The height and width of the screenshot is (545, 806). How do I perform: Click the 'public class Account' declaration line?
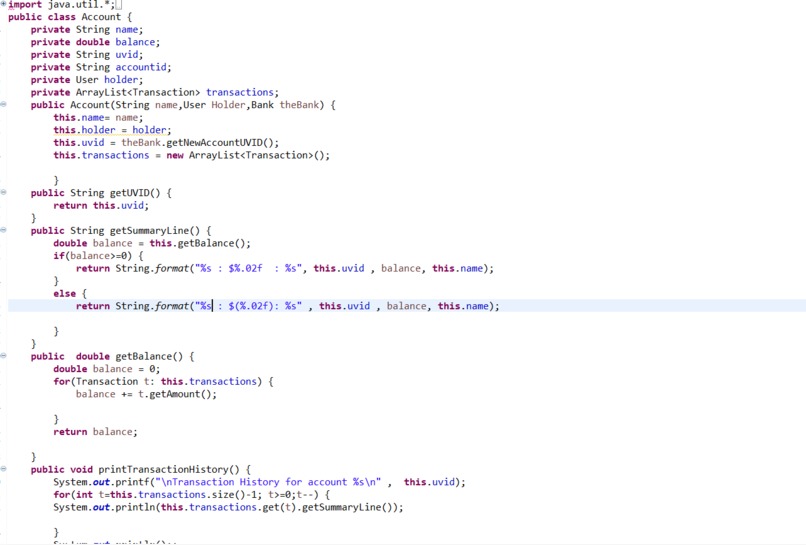[70, 17]
